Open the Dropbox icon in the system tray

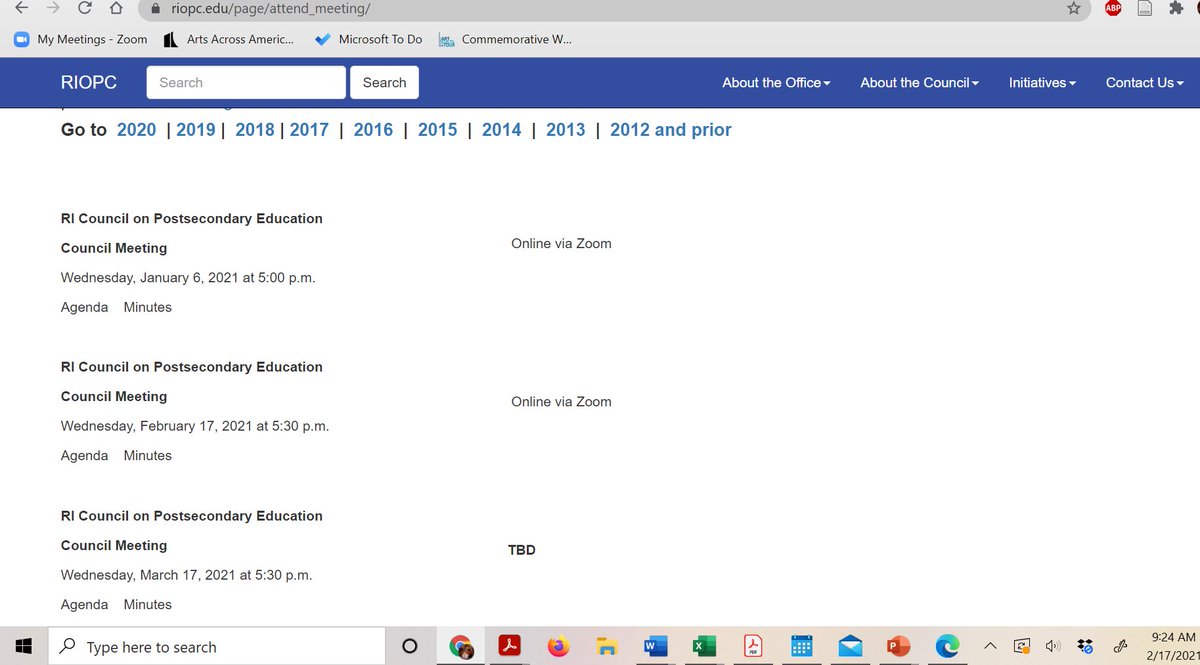click(1084, 645)
